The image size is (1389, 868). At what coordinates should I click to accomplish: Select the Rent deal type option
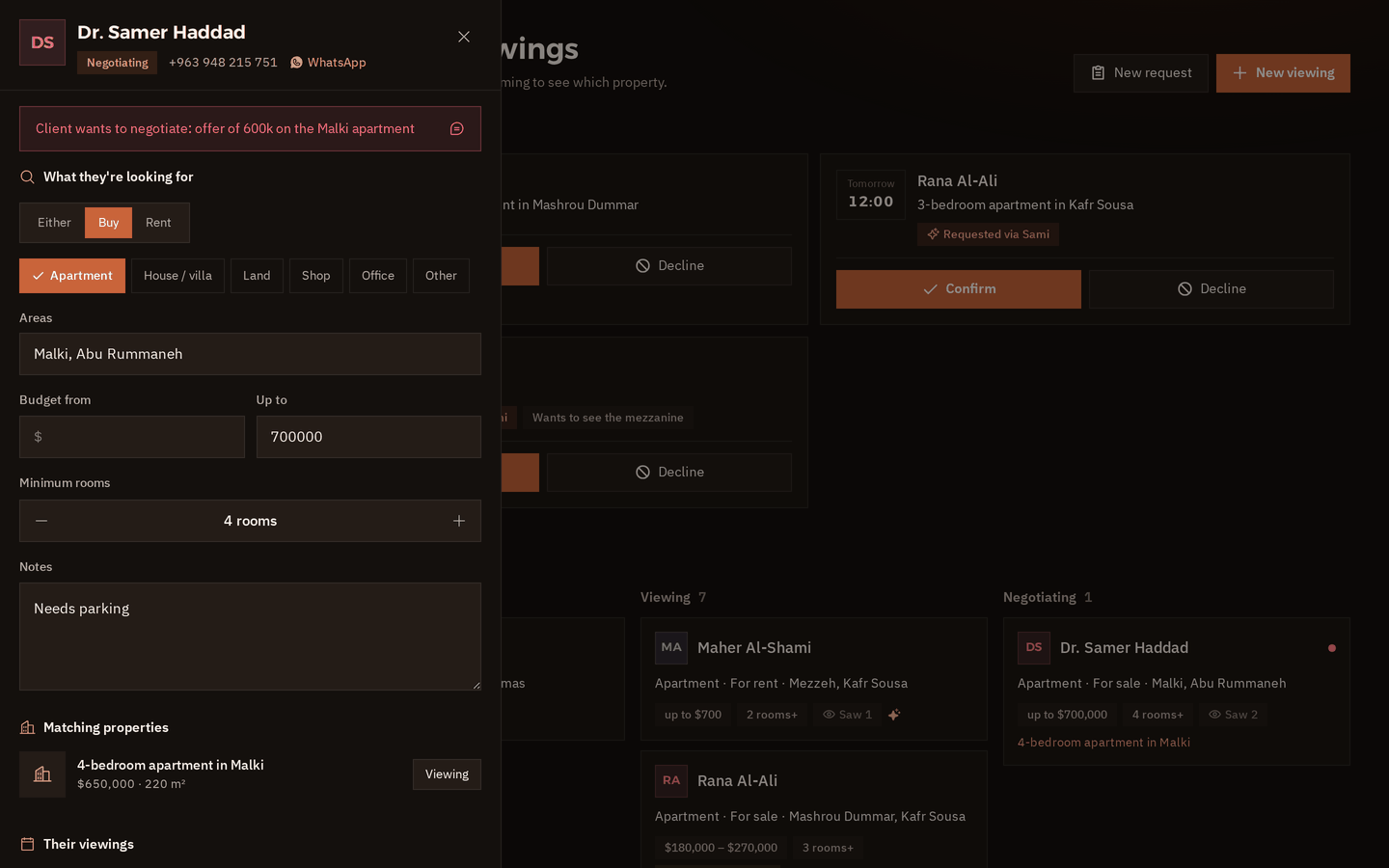[x=158, y=223]
